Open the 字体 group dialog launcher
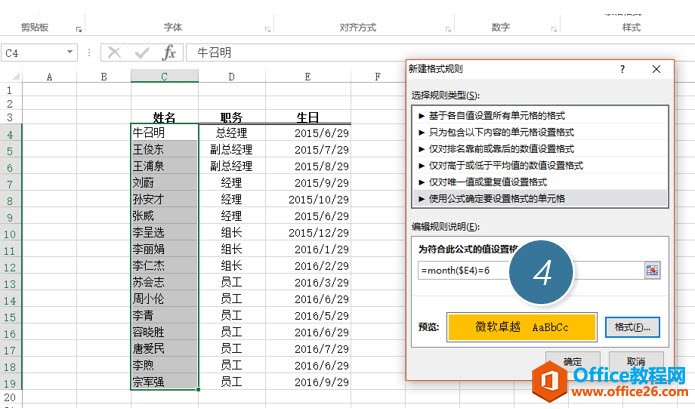 [268, 29]
